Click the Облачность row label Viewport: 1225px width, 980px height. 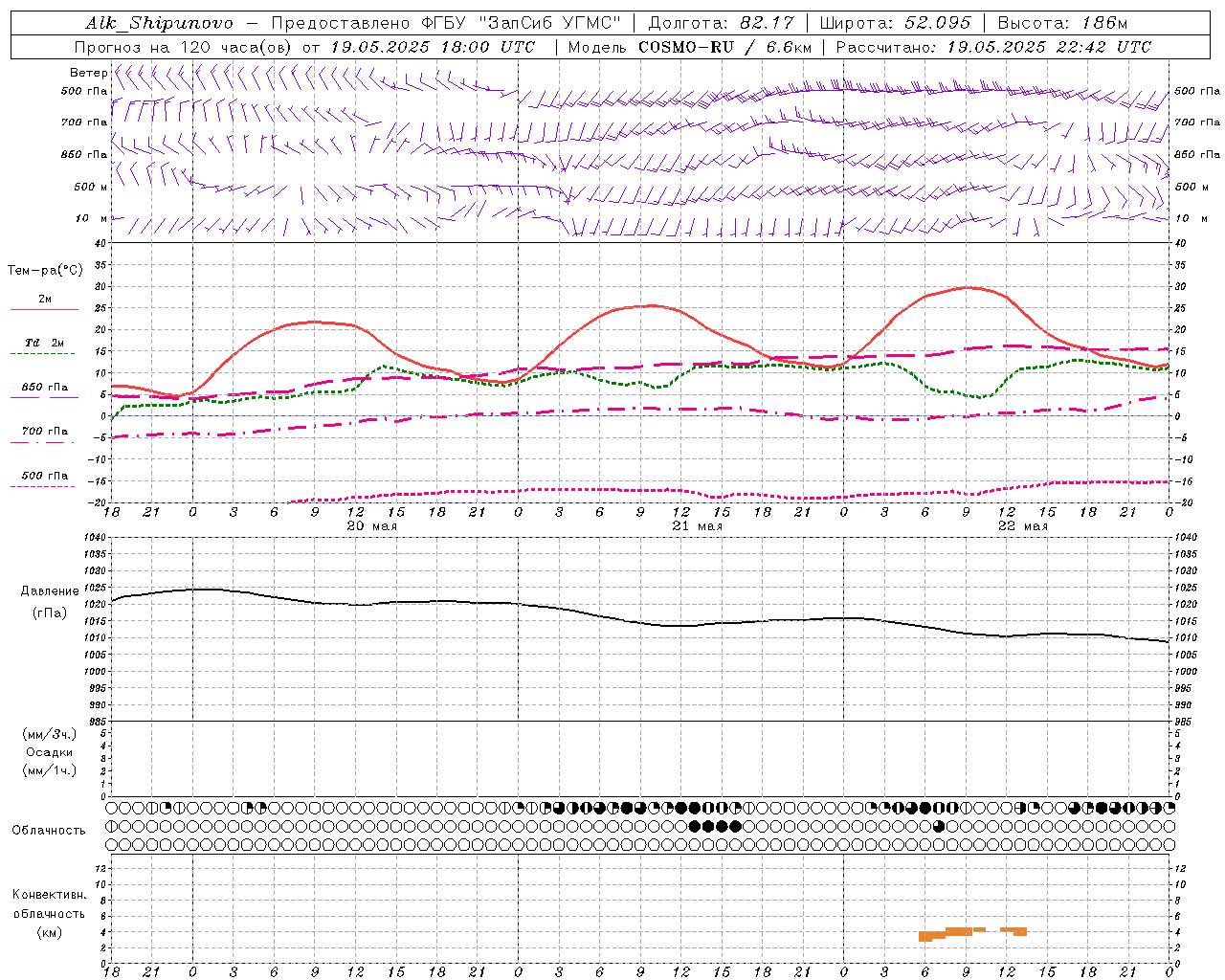[x=49, y=831]
